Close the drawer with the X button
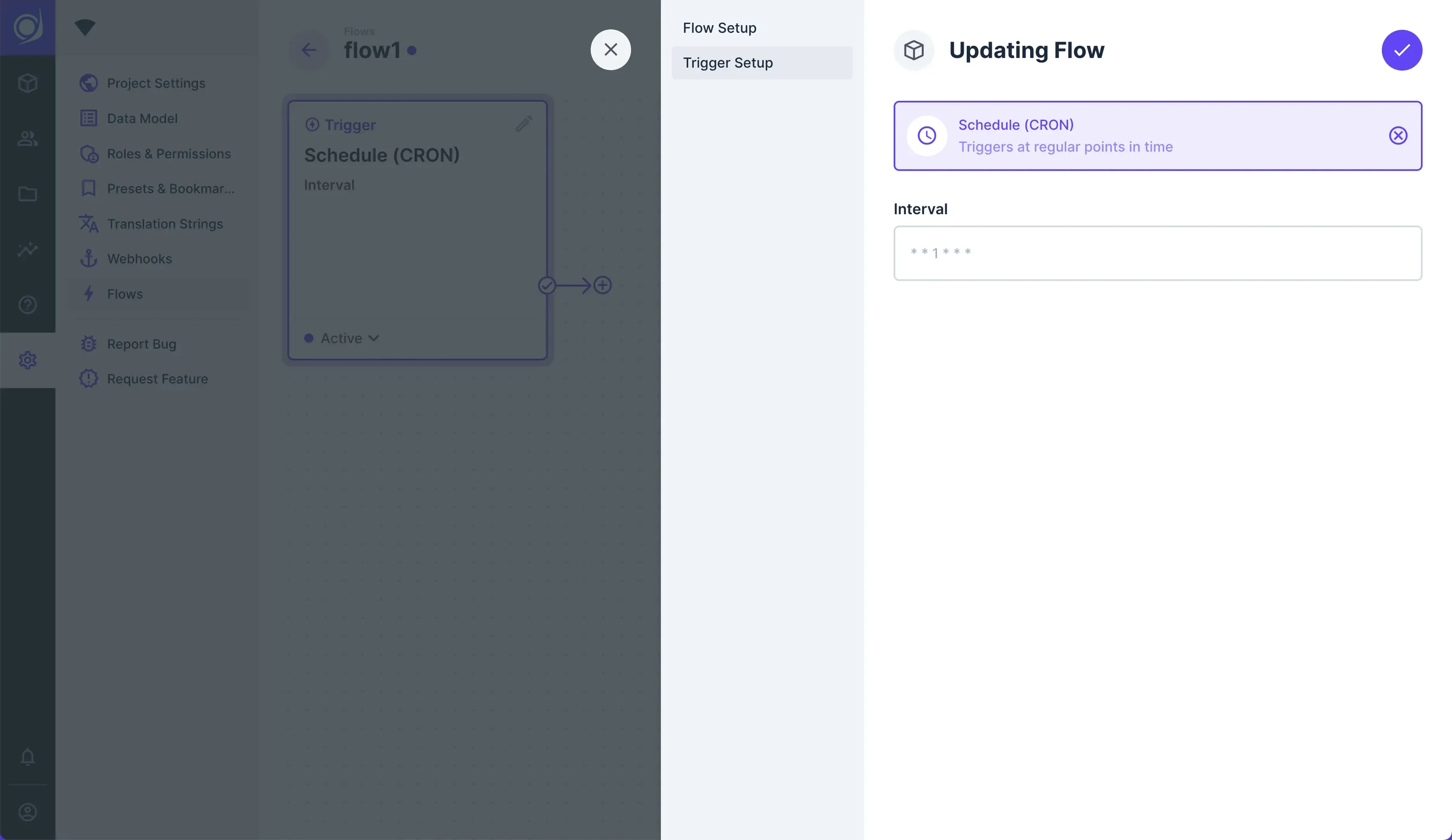This screenshot has height=840, width=1452. [x=610, y=50]
